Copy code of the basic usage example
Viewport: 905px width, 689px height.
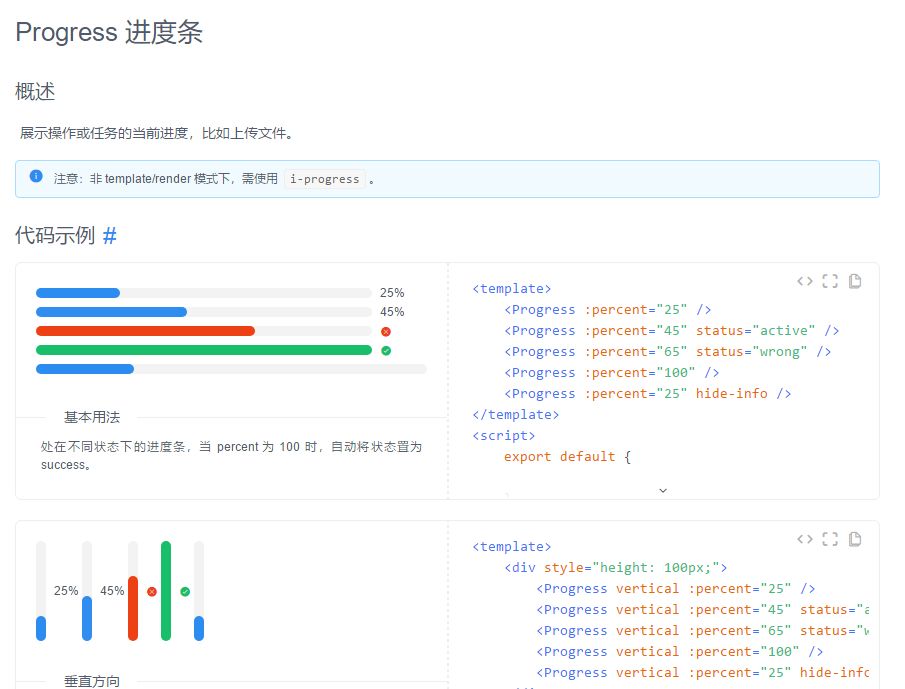tap(855, 281)
